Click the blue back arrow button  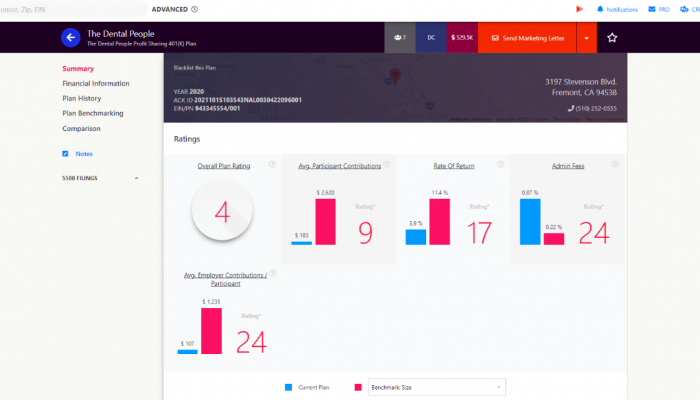tap(70, 38)
